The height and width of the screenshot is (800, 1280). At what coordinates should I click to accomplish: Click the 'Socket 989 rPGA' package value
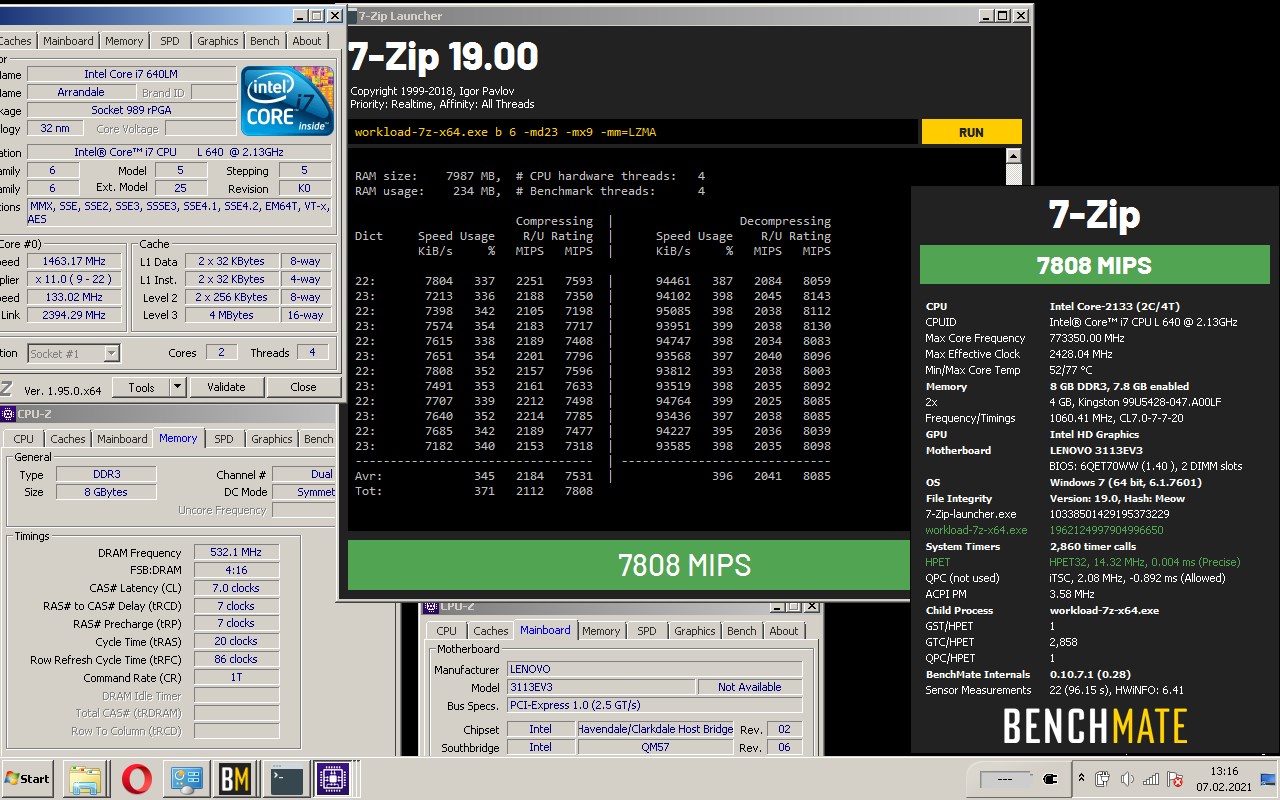click(x=132, y=110)
